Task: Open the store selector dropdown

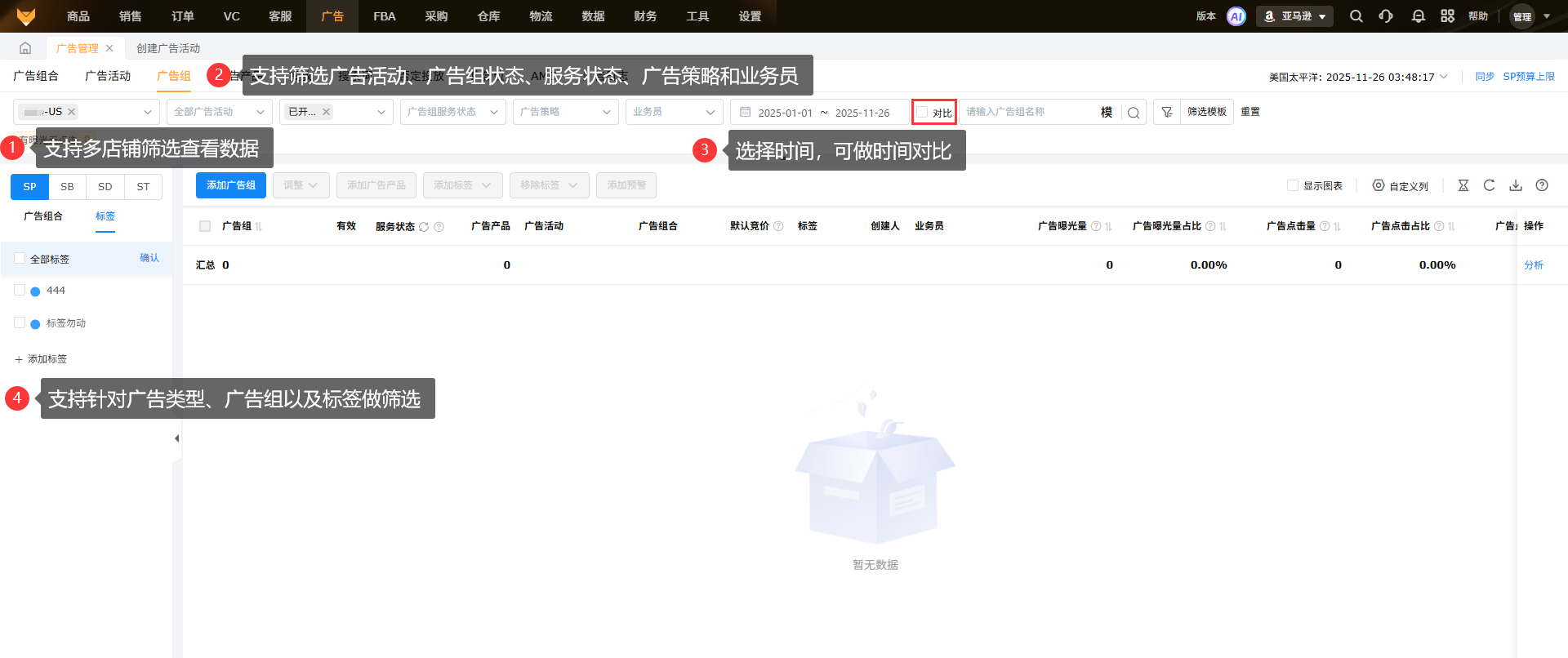Action: (87, 112)
